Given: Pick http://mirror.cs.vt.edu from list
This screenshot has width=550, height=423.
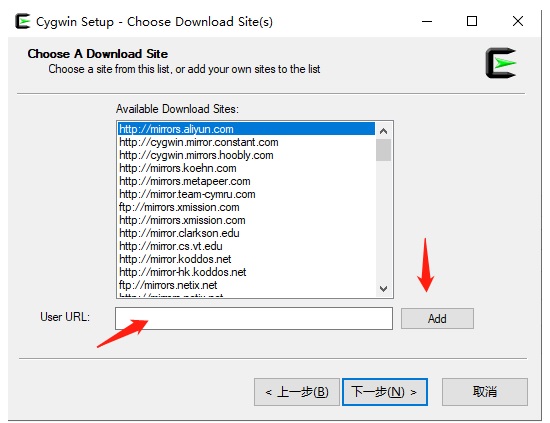Looking at the screenshot, I should [x=246, y=246].
